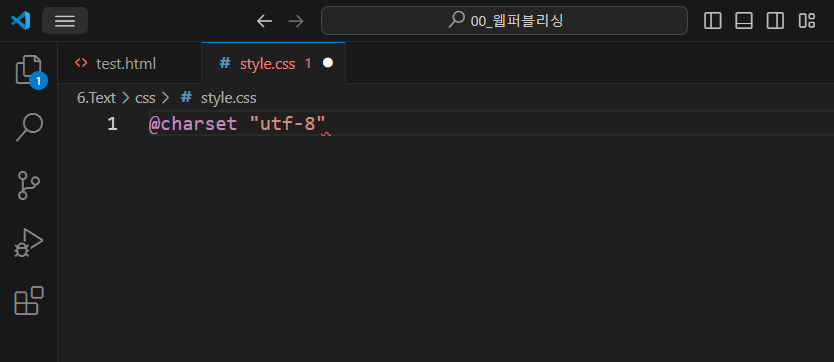Toggle the primary side bar layout icon
The image size is (834, 362).
pyautogui.click(x=713, y=21)
